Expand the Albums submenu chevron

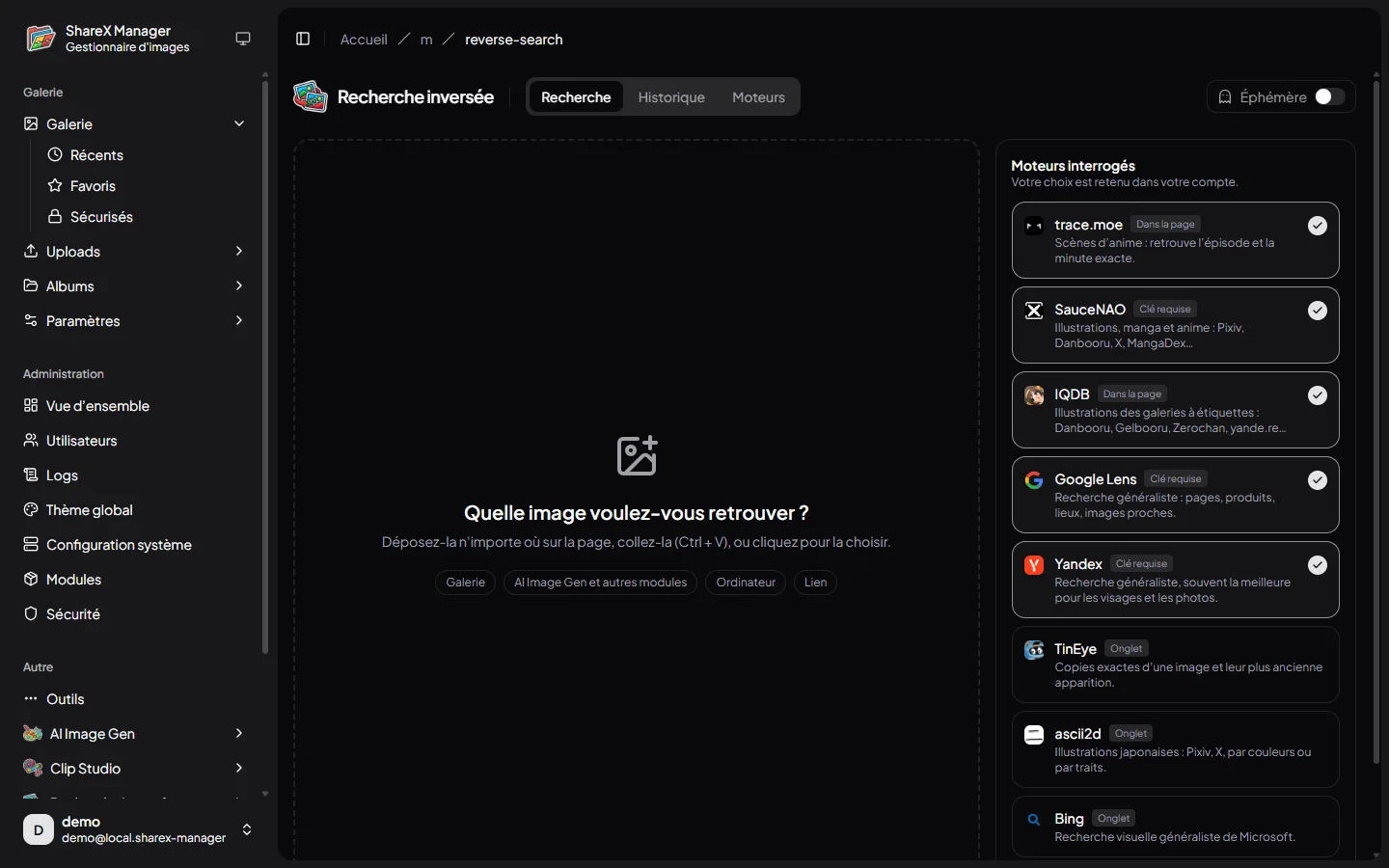(x=239, y=285)
